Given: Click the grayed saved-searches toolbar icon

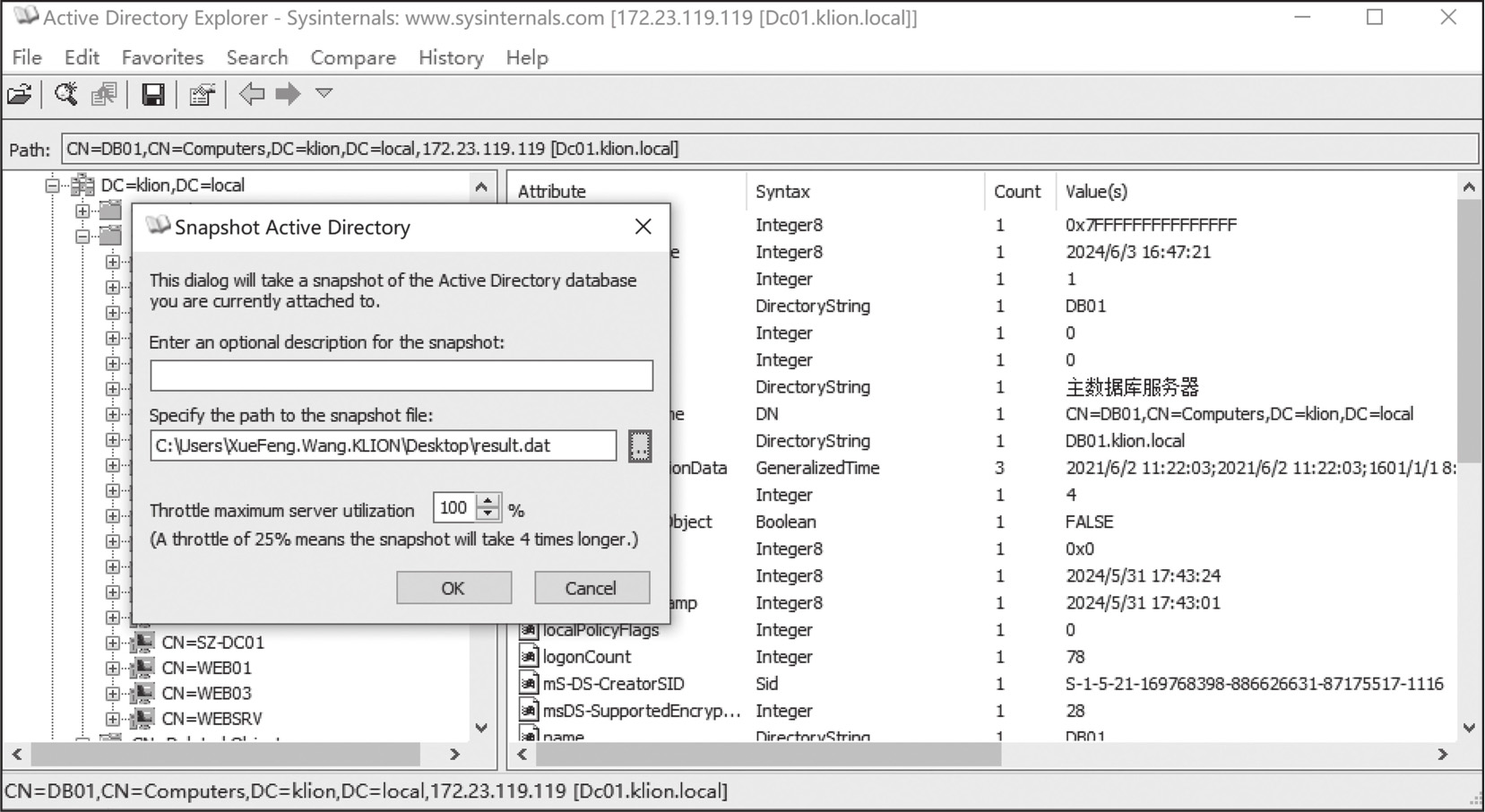Looking at the screenshot, I should click(104, 94).
